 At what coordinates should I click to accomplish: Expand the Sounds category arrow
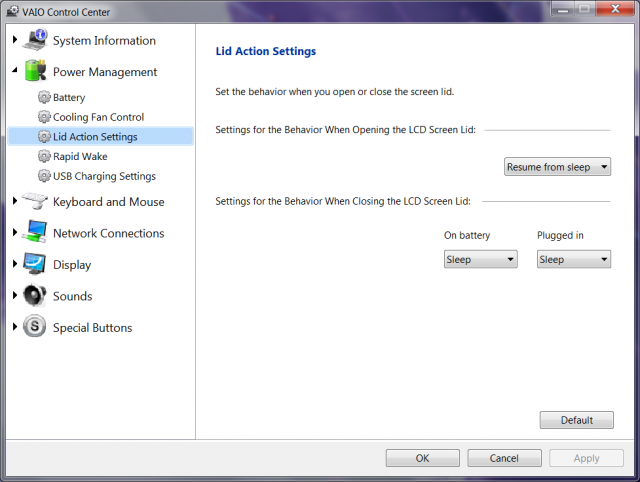pyautogui.click(x=15, y=295)
